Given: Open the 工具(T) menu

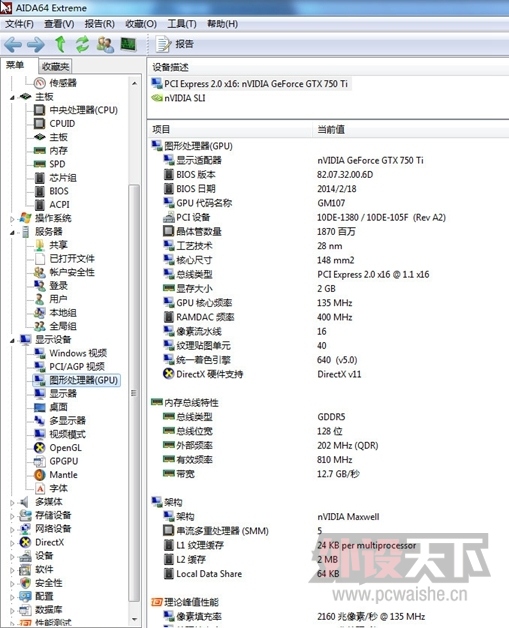Looking at the screenshot, I should pyautogui.click(x=182, y=24).
